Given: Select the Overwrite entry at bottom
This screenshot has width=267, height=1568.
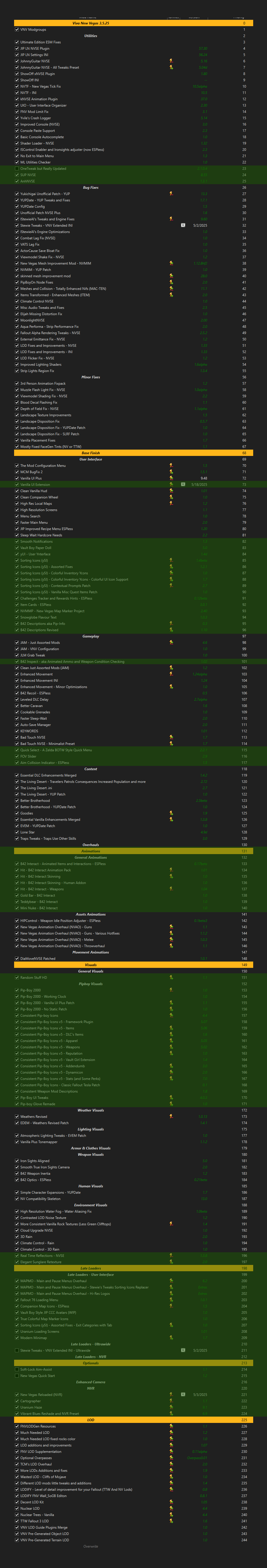Looking at the screenshot, I should coord(90,1547).
